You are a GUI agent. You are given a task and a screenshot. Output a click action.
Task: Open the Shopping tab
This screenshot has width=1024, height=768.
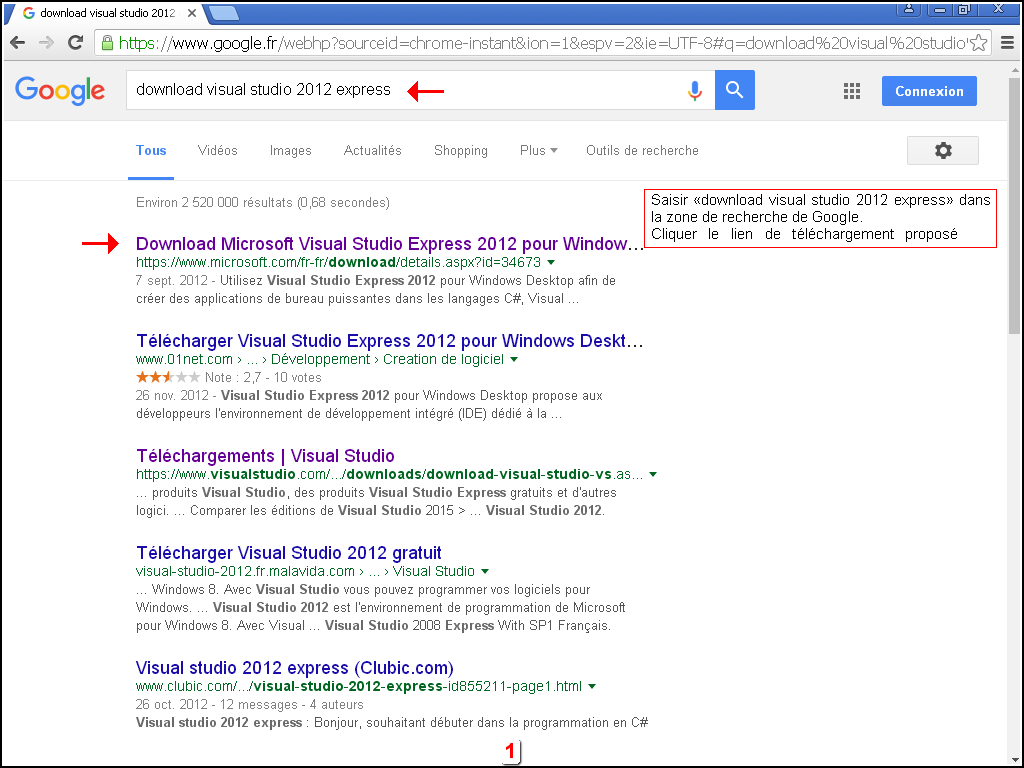coord(460,151)
